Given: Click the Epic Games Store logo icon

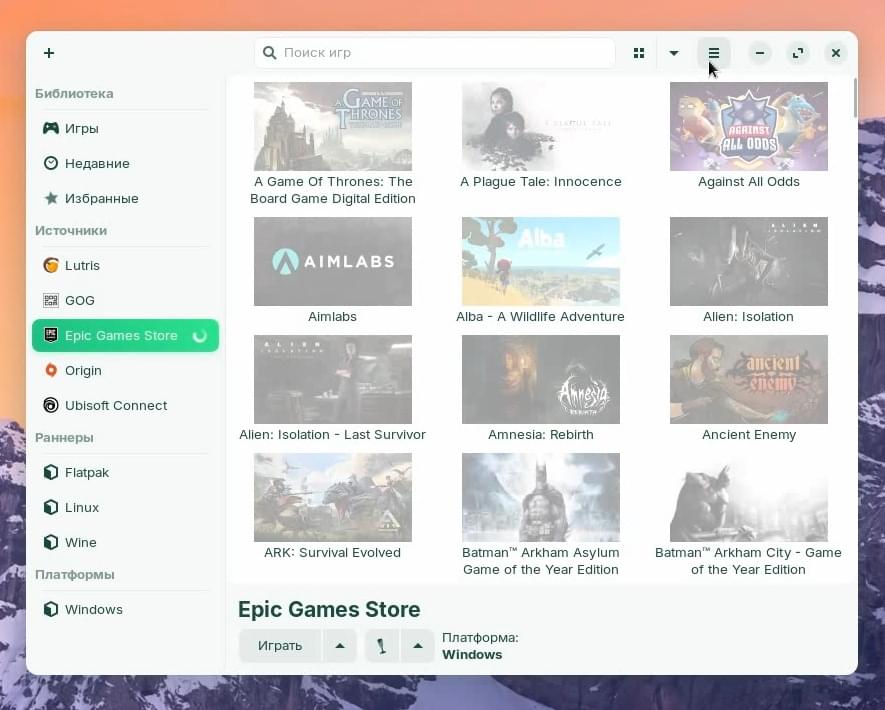Looking at the screenshot, I should pyautogui.click(x=51, y=335).
